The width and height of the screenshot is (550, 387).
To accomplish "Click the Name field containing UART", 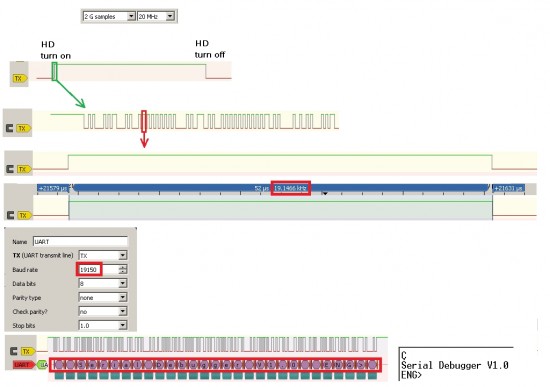I will click(x=80, y=241).
